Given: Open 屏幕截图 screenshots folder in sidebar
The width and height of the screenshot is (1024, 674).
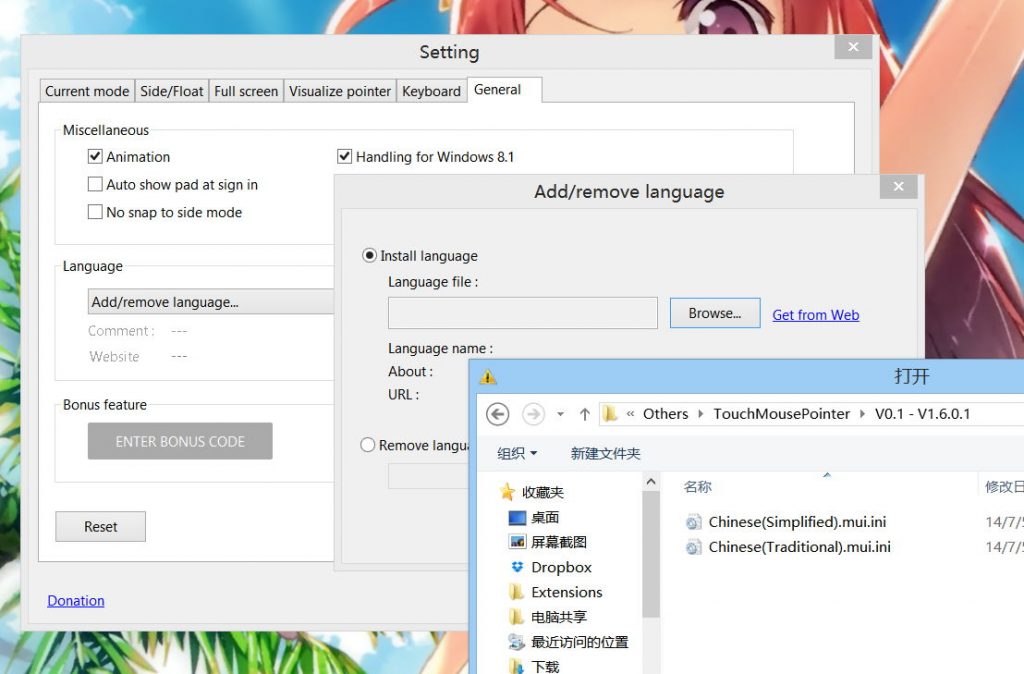Looking at the screenshot, I should [558, 542].
